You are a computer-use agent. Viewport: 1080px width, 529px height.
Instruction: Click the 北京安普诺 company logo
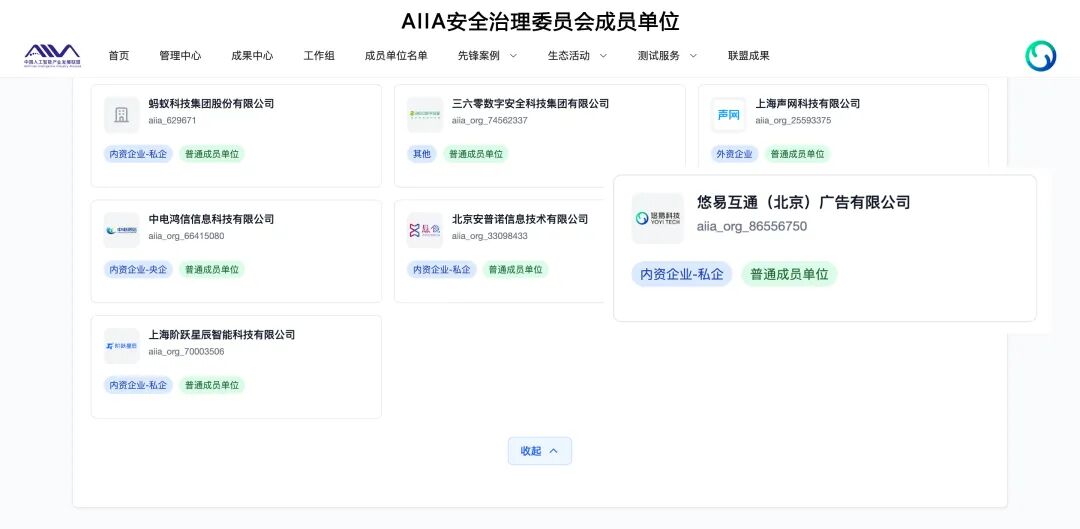pyautogui.click(x=425, y=231)
